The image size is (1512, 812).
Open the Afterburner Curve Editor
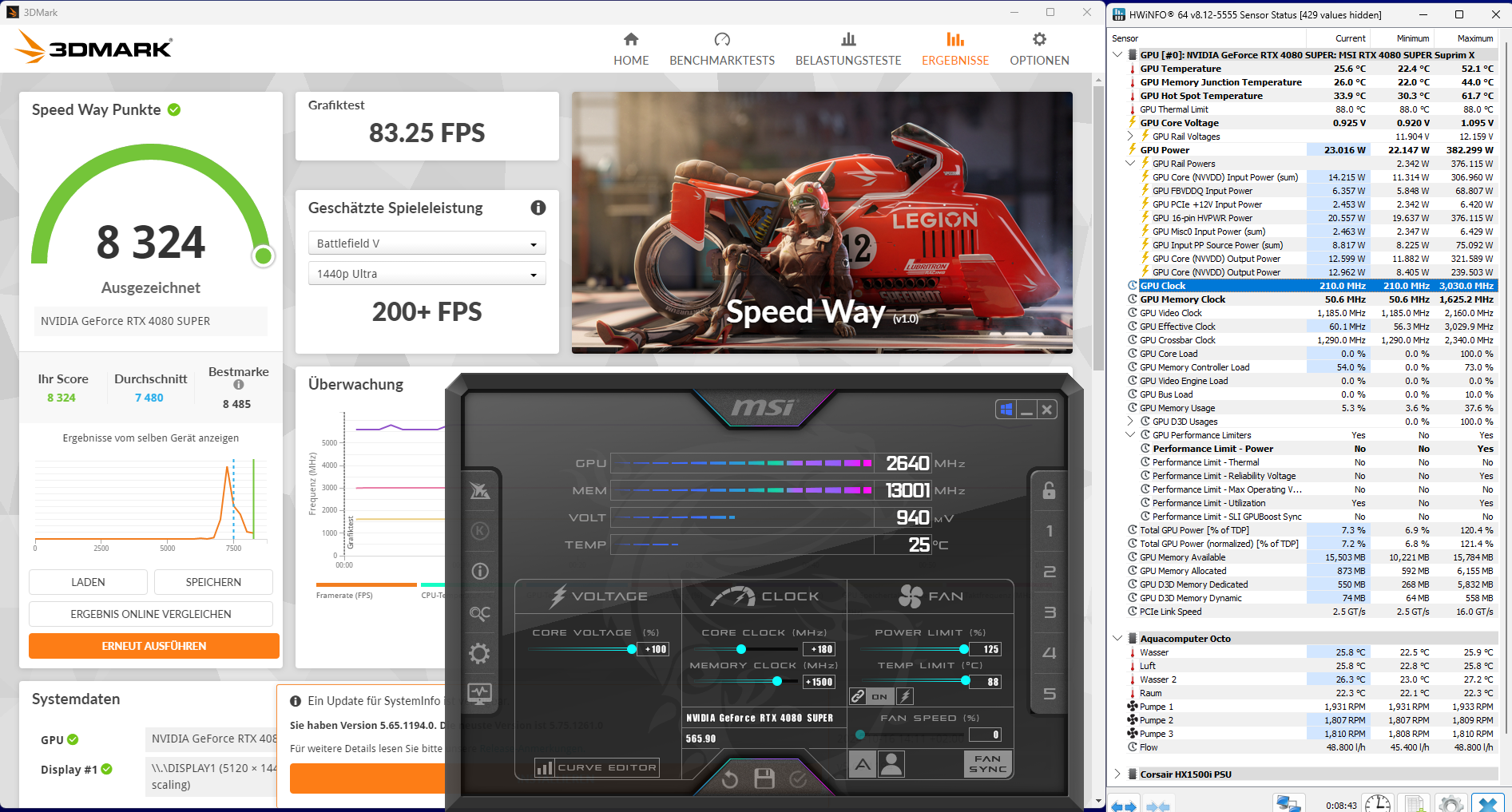click(x=597, y=768)
